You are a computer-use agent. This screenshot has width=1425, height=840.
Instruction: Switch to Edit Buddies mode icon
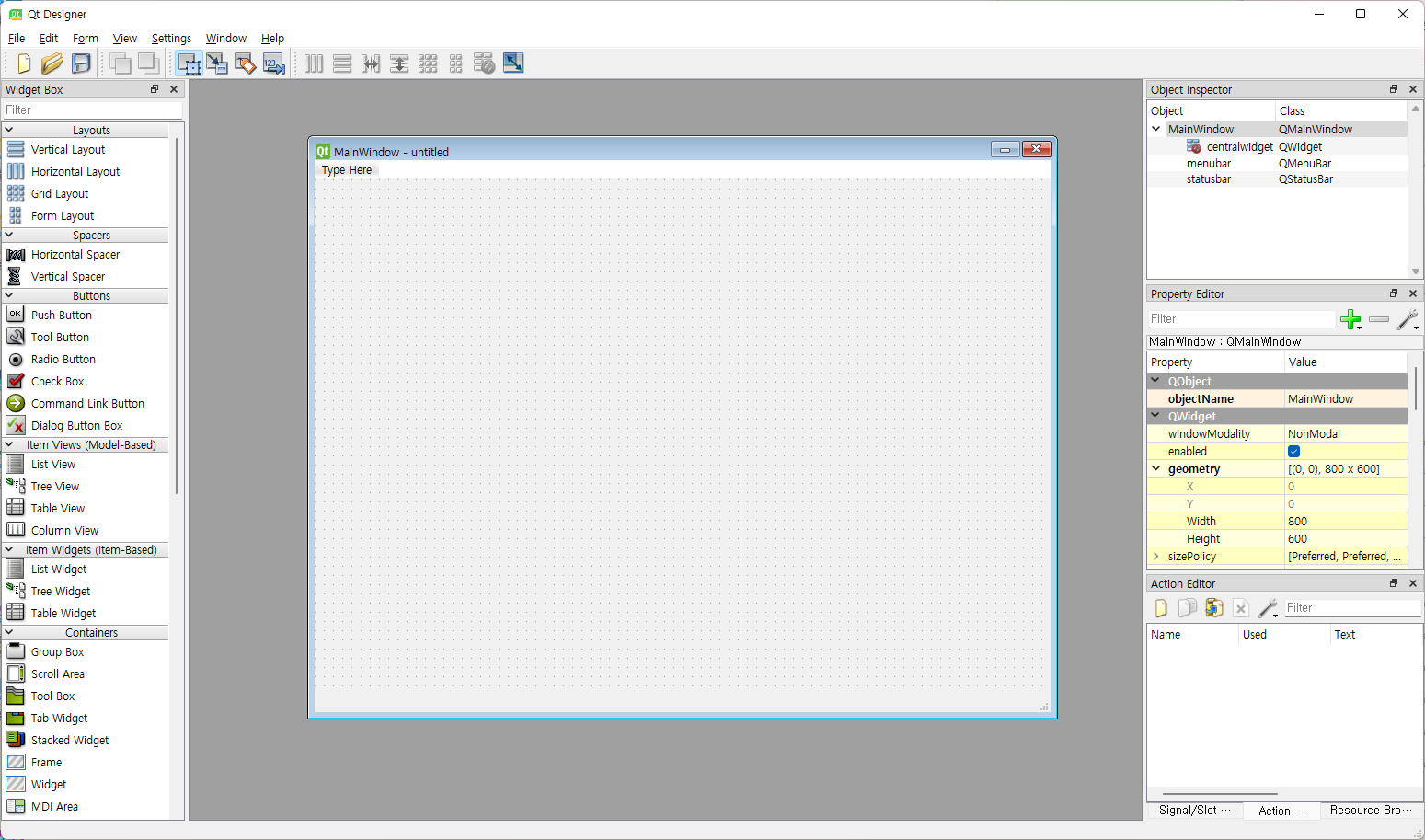coord(246,63)
